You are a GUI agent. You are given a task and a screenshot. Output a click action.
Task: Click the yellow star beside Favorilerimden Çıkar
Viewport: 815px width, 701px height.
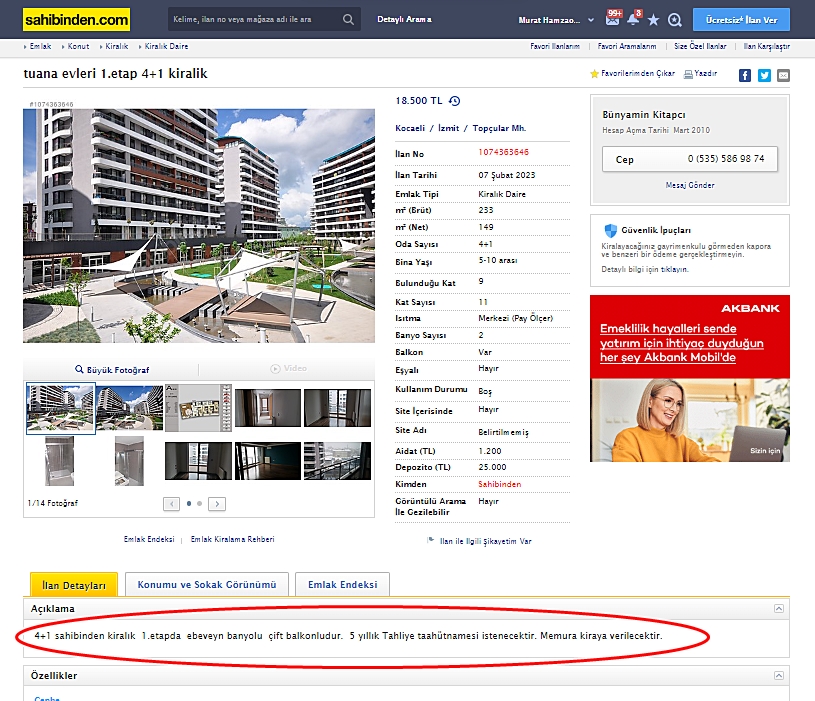coord(595,74)
